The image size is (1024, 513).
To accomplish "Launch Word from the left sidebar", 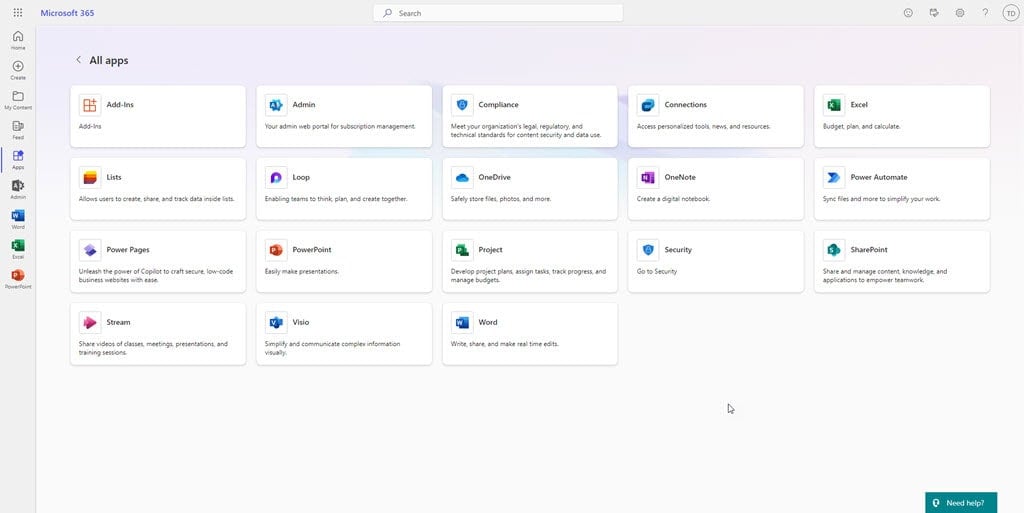I will coord(18,220).
